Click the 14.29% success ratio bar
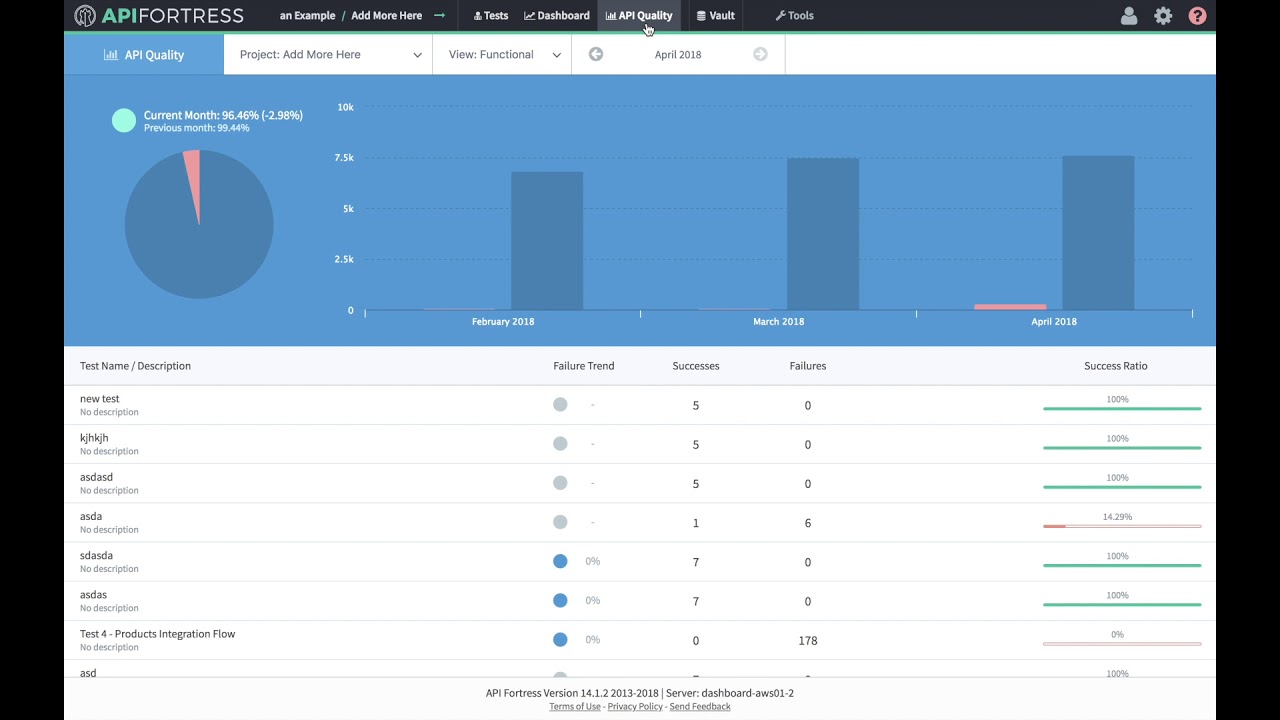Image resolution: width=1280 pixels, height=720 pixels. point(1122,526)
